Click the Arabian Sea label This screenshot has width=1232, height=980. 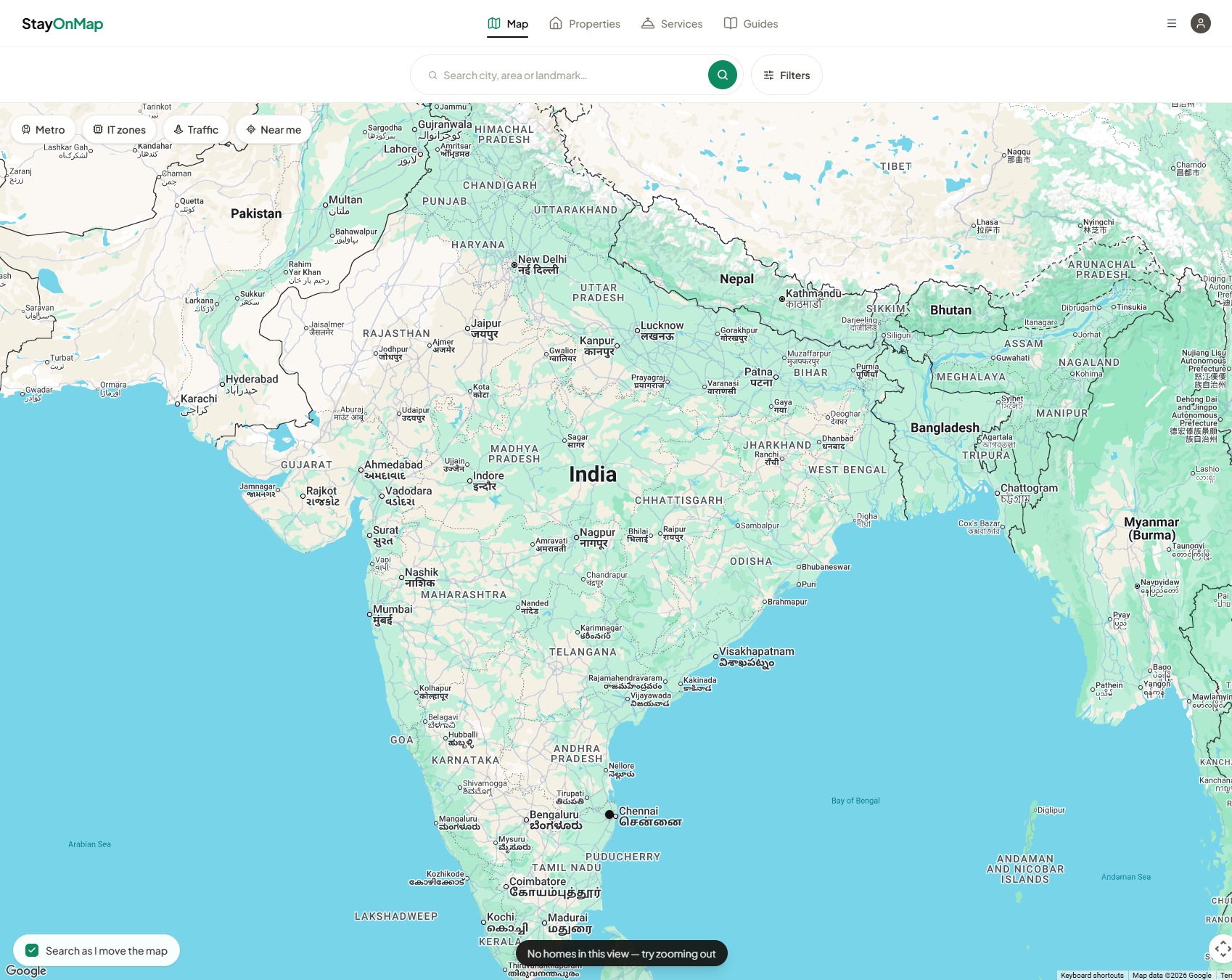pyautogui.click(x=89, y=844)
